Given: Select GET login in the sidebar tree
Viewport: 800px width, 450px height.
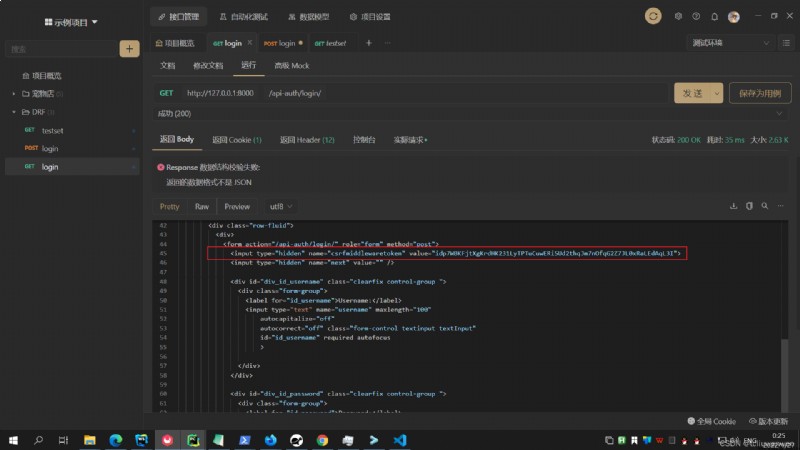Looking at the screenshot, I should click(x=72, y=167).
